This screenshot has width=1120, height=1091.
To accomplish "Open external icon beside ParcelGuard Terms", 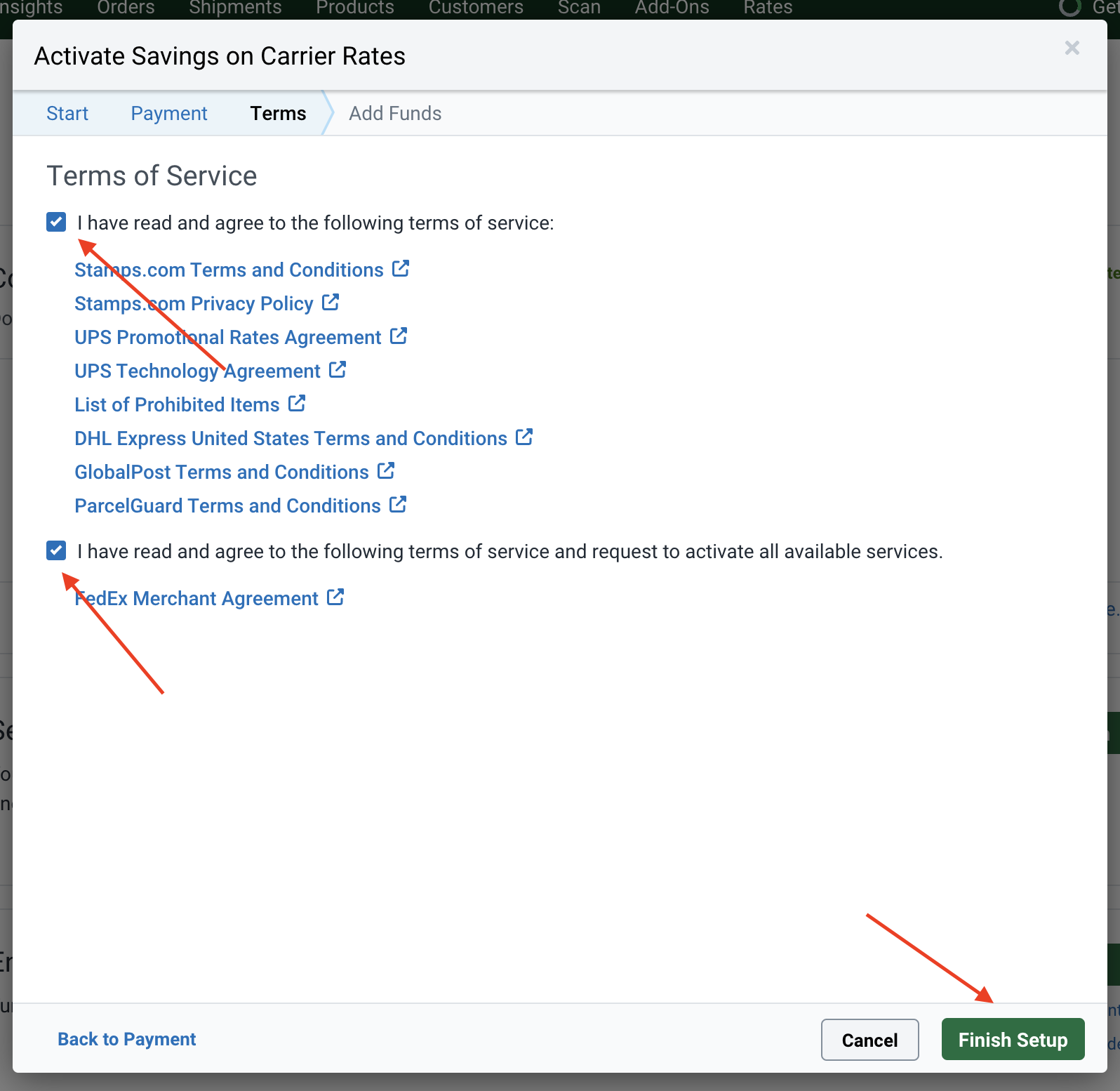I will (398, 505).
